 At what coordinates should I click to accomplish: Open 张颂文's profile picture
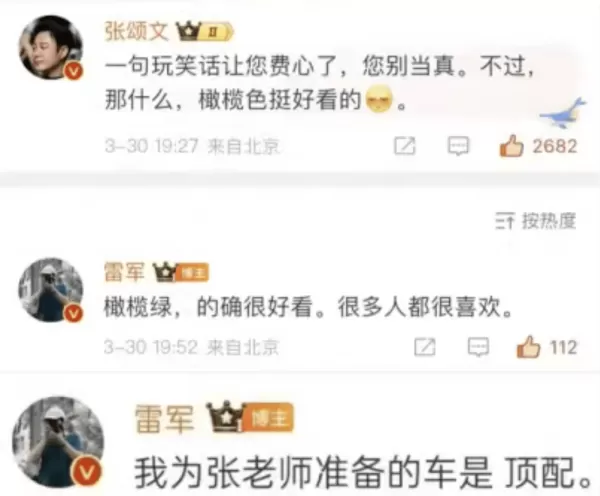click(x=51, y=47)
